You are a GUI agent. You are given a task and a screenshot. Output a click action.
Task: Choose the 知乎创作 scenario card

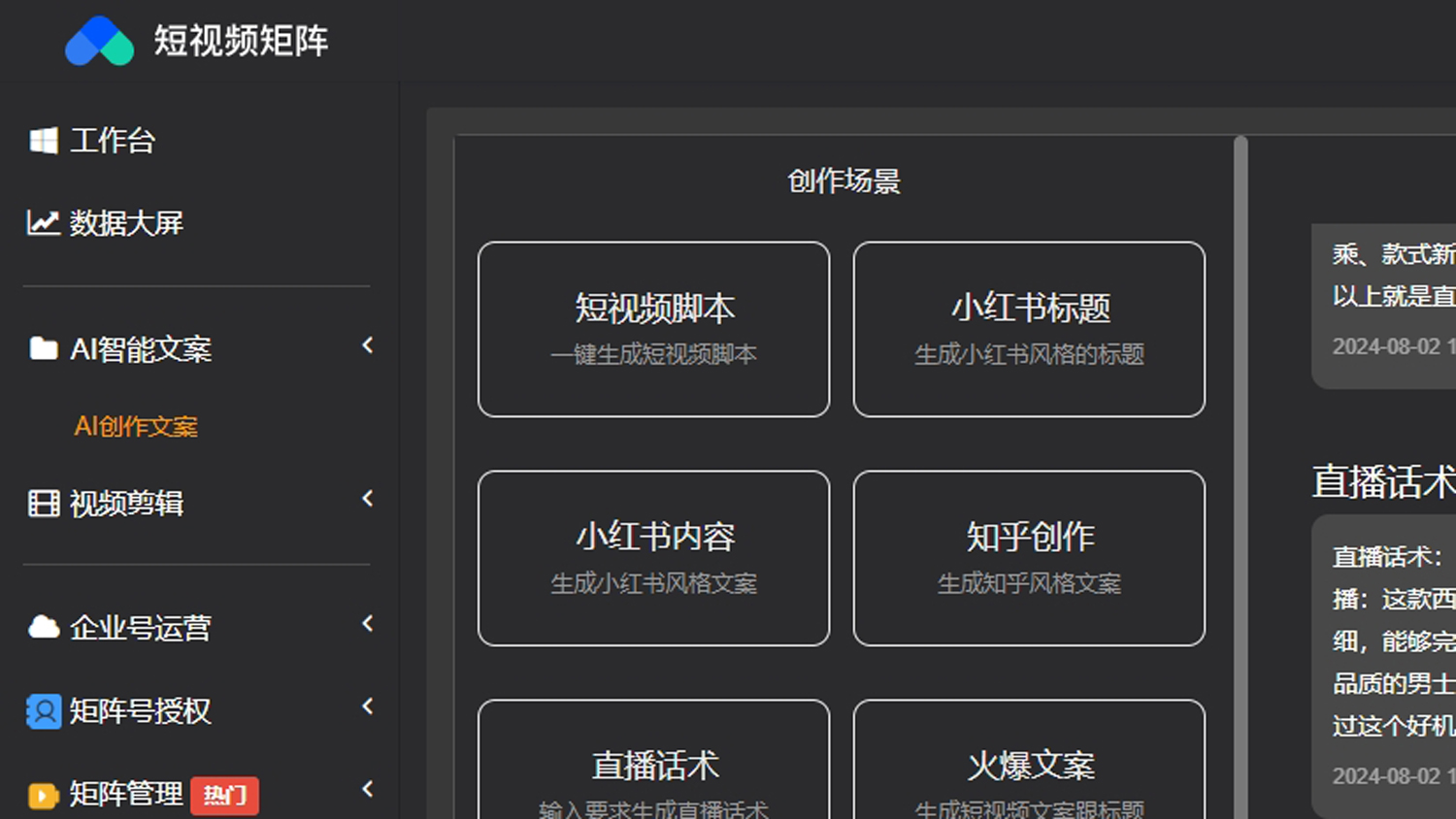coord(1029,558)
